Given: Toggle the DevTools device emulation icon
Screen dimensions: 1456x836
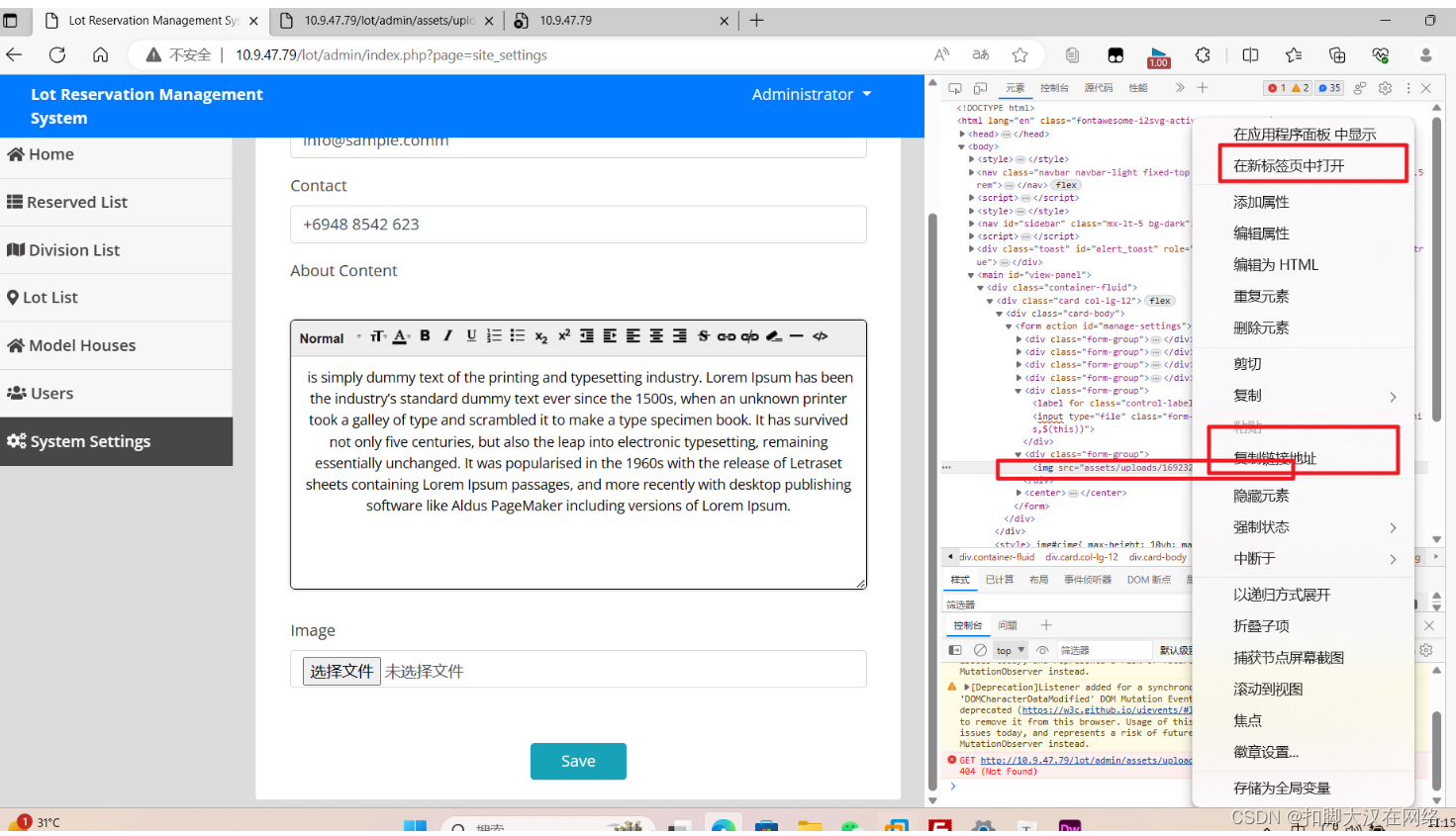Looking at the screenshot, I should coord(981,88).
